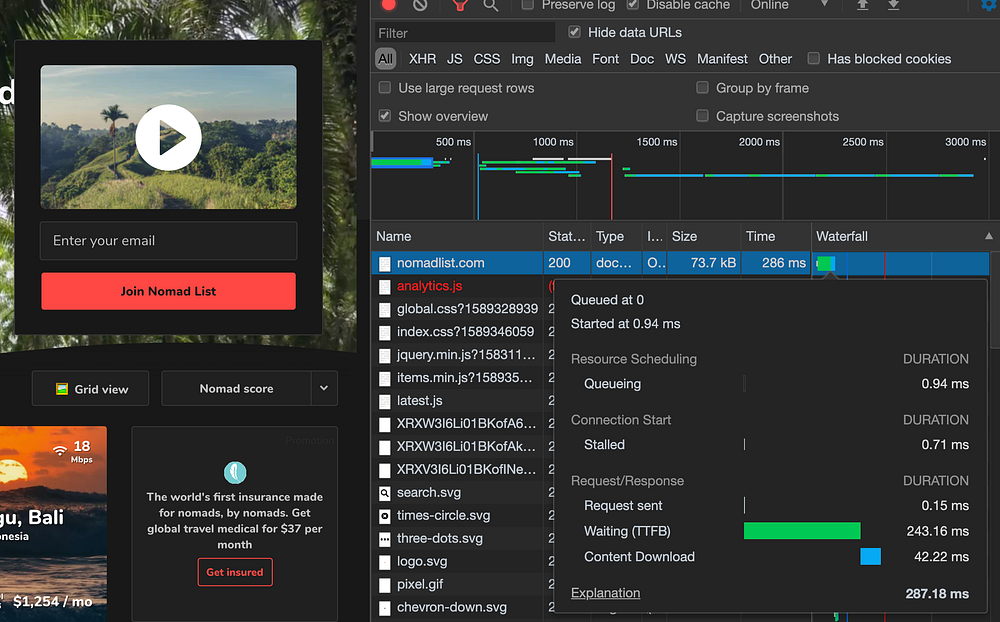The image size is (1000, 622).
Task: Click the analytics.js file icon
Action: click(x=385, y=286)
